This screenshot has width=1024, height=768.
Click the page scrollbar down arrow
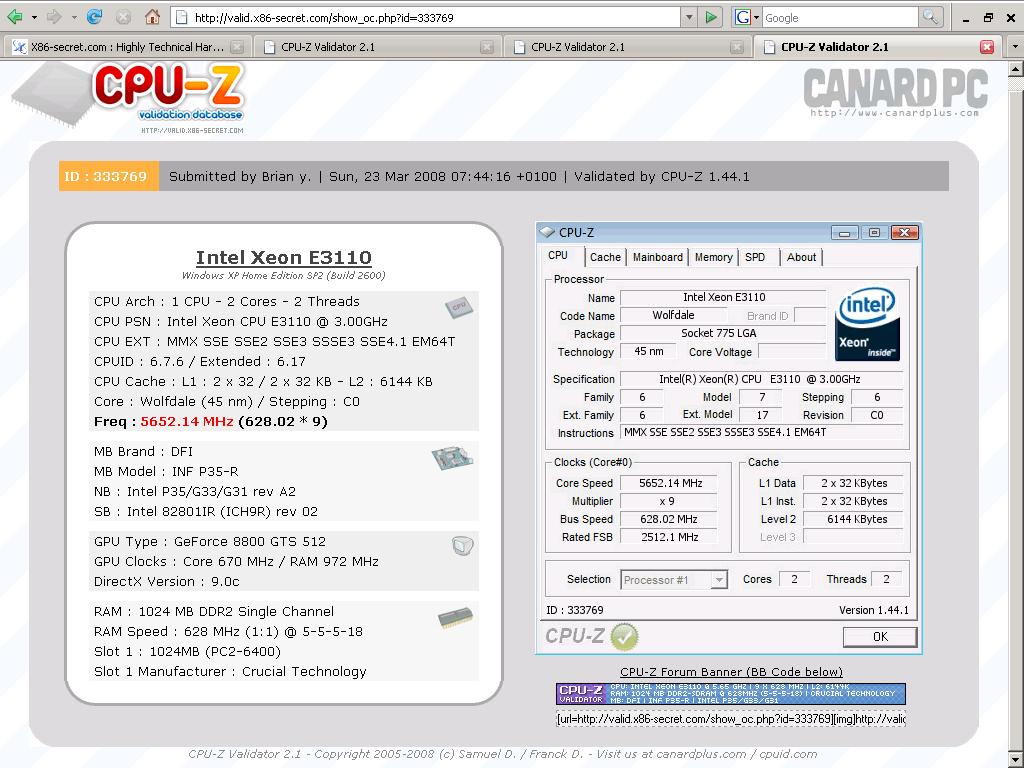pos(1016,760)
